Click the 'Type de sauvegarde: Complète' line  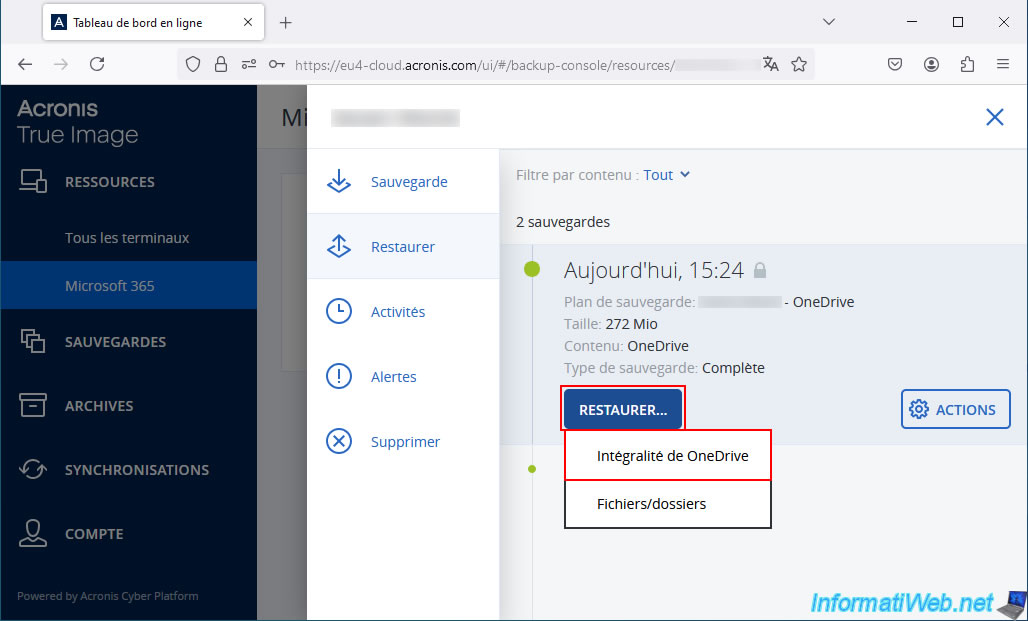664,368
